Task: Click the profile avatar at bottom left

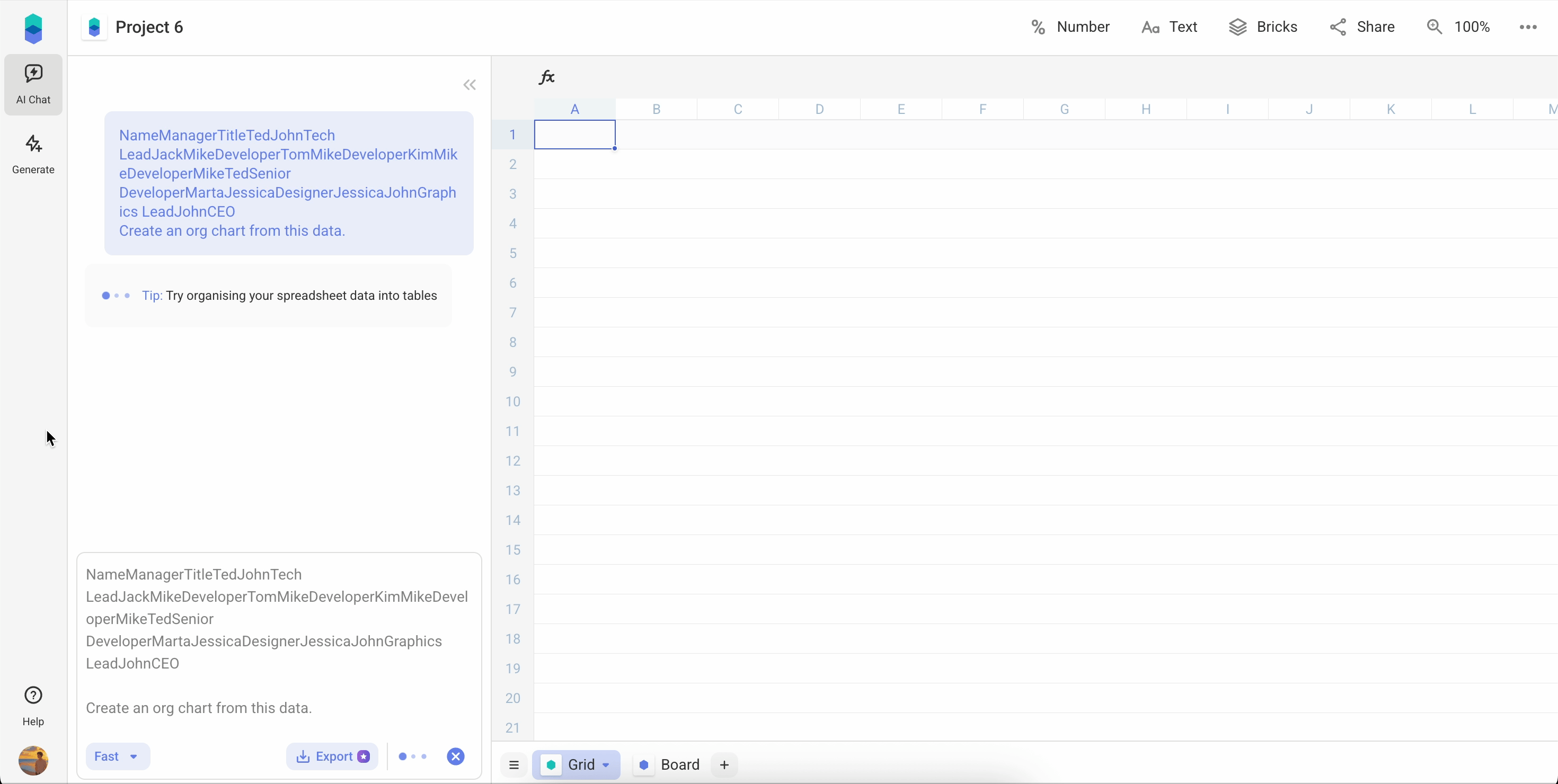Action: [x=33, y=760]
